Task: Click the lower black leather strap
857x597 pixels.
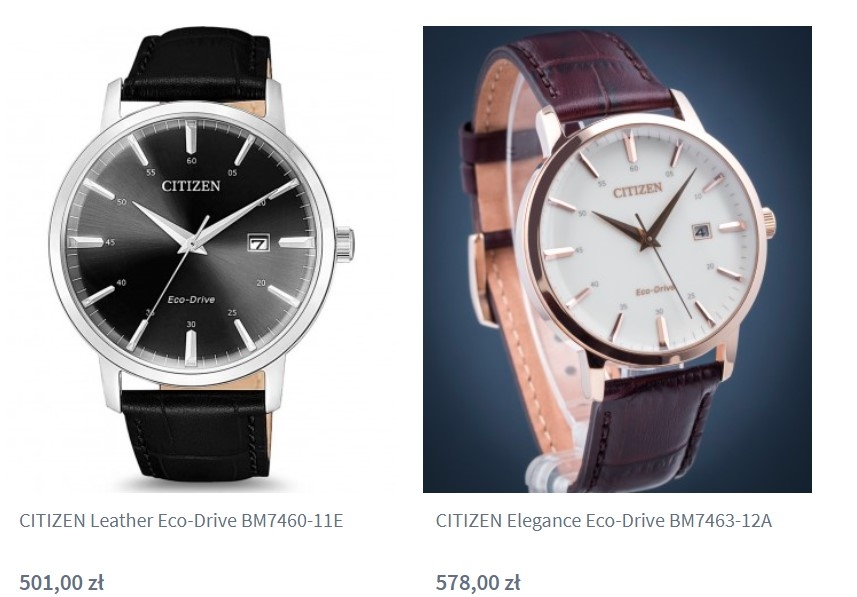Action: tap(194, 434)
